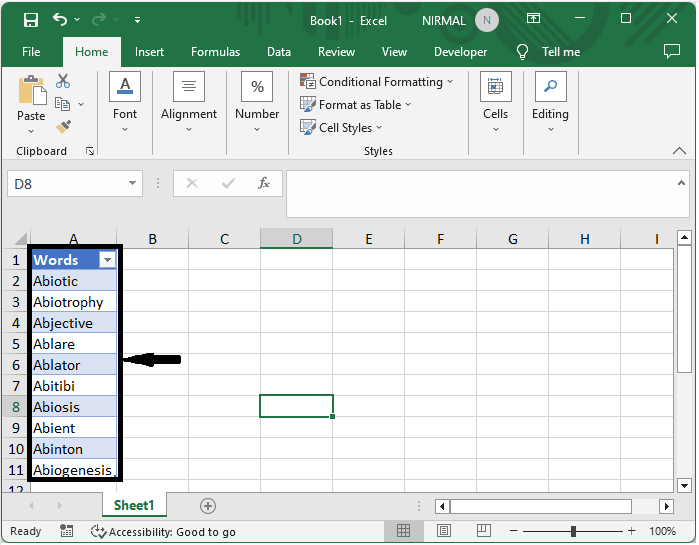Screen dimensions: 699x545
Task: Click the horizontal scrollbar right arrow
Action: click(666, 506)
